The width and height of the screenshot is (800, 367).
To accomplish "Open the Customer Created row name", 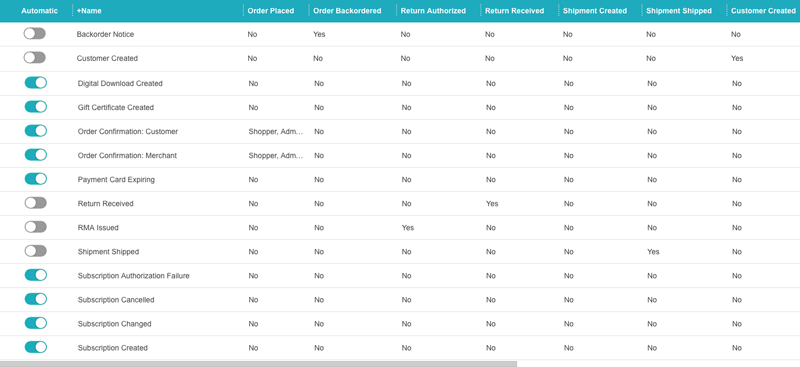I will [107, 58].
